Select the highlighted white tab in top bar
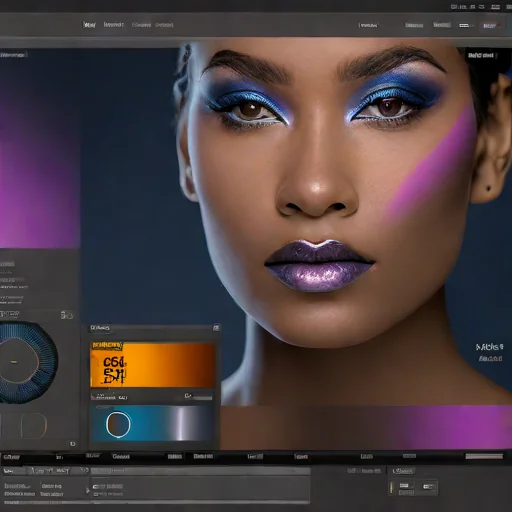This screenshot has height=512, width=512. point(89,25)
